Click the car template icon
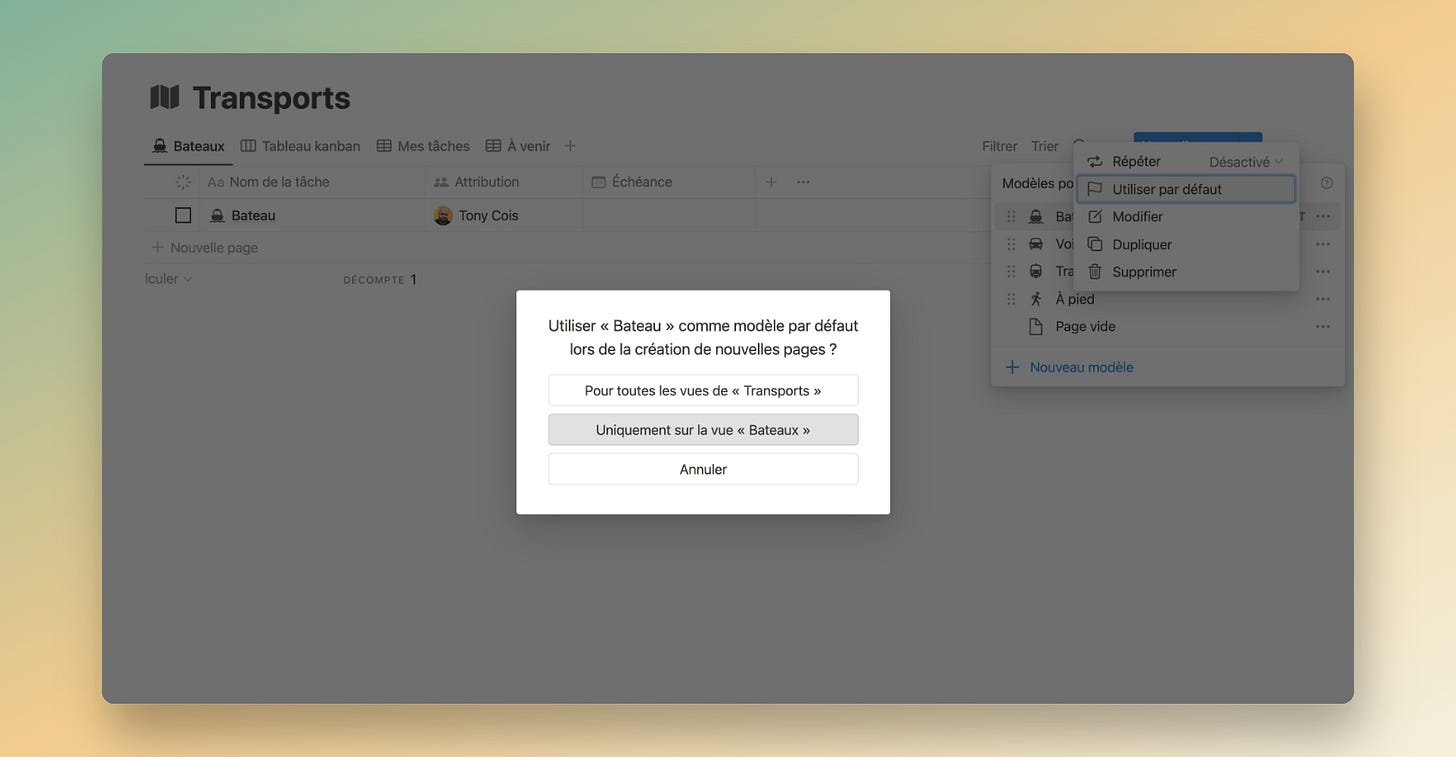Screen dimensions: 1456x757 click(1036, 244)
